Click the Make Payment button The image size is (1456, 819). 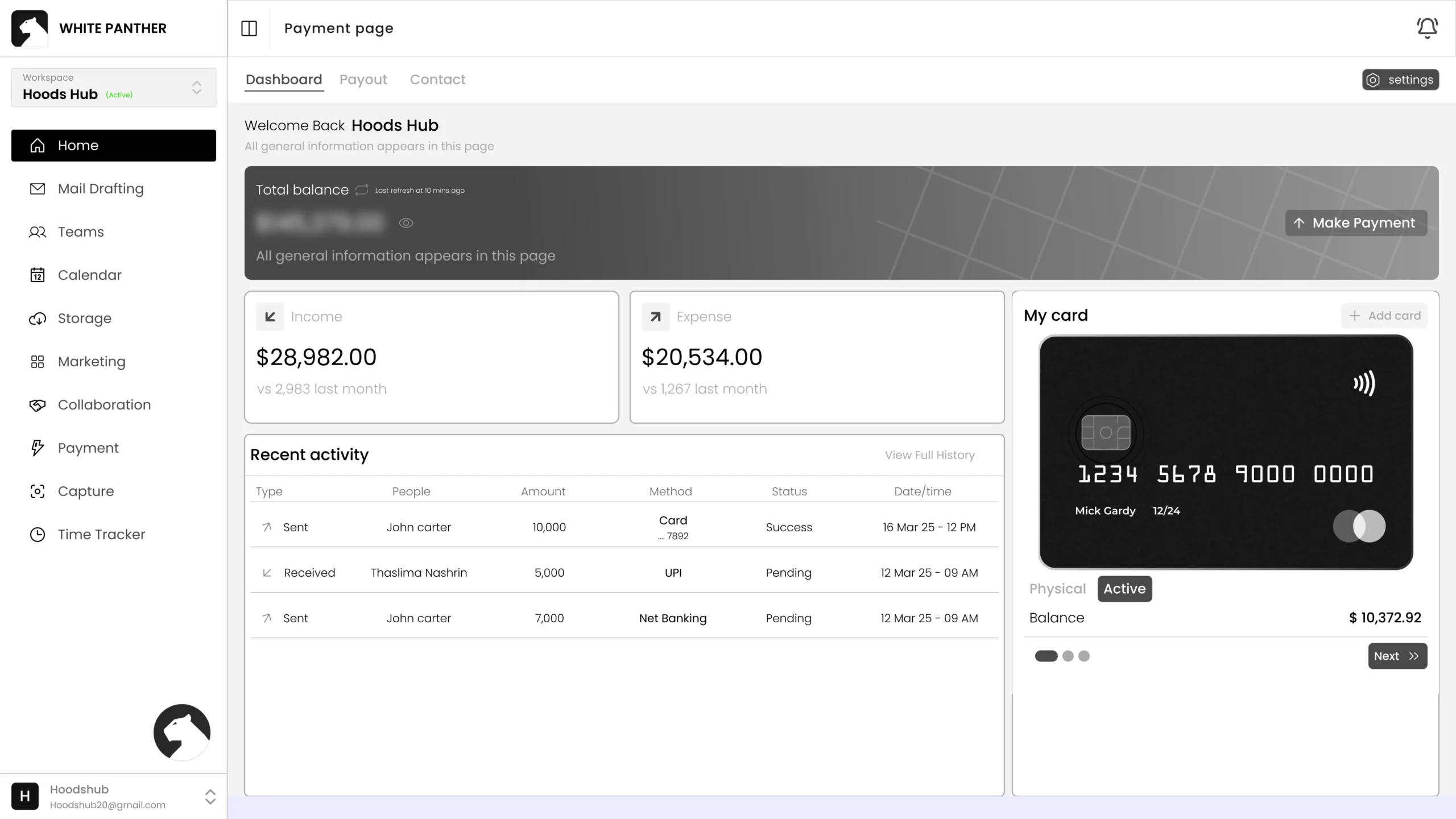1356,223
